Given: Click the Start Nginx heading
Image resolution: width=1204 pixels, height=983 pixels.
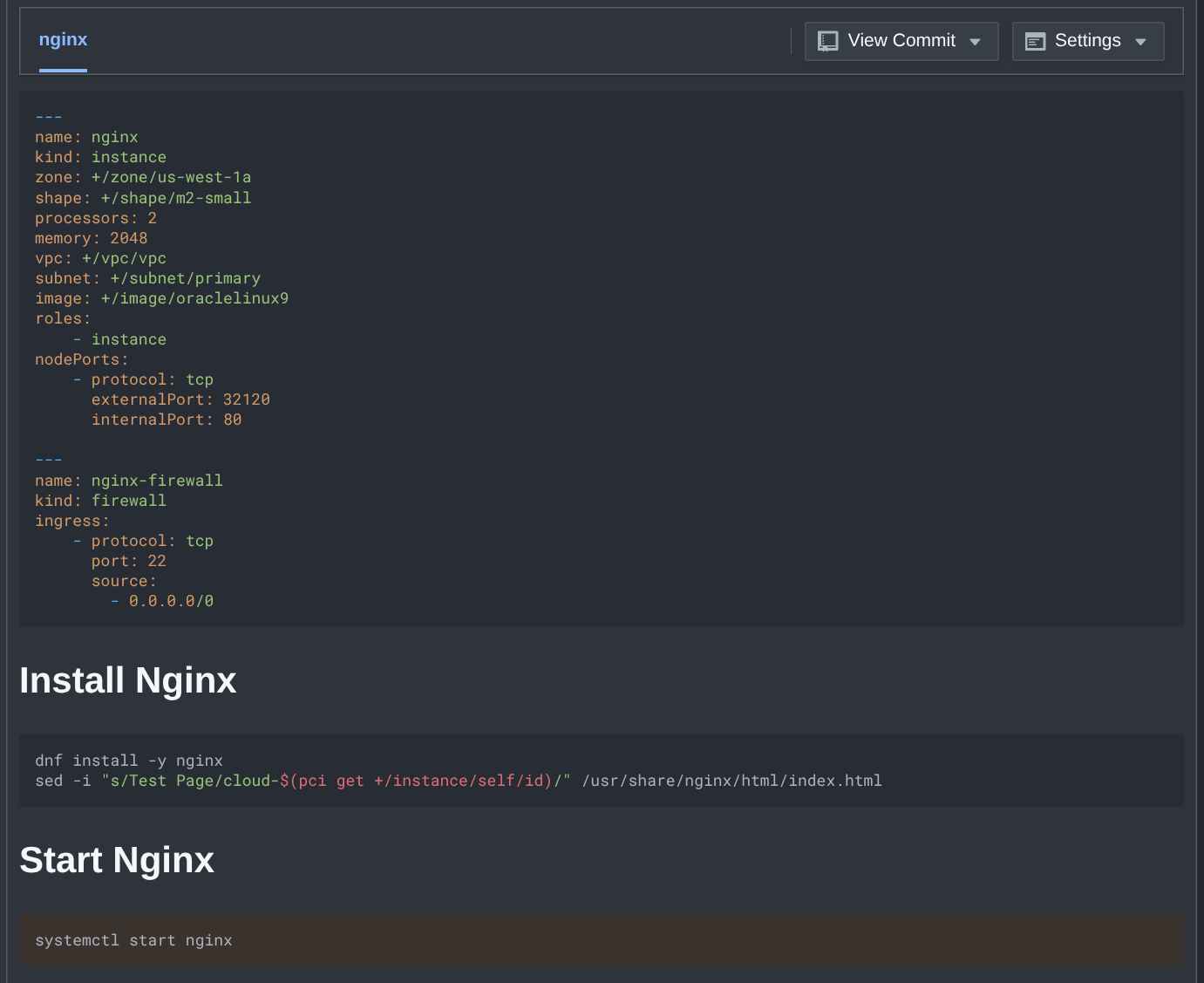Looking at the screenshot, I should click(x=117, y=860).
